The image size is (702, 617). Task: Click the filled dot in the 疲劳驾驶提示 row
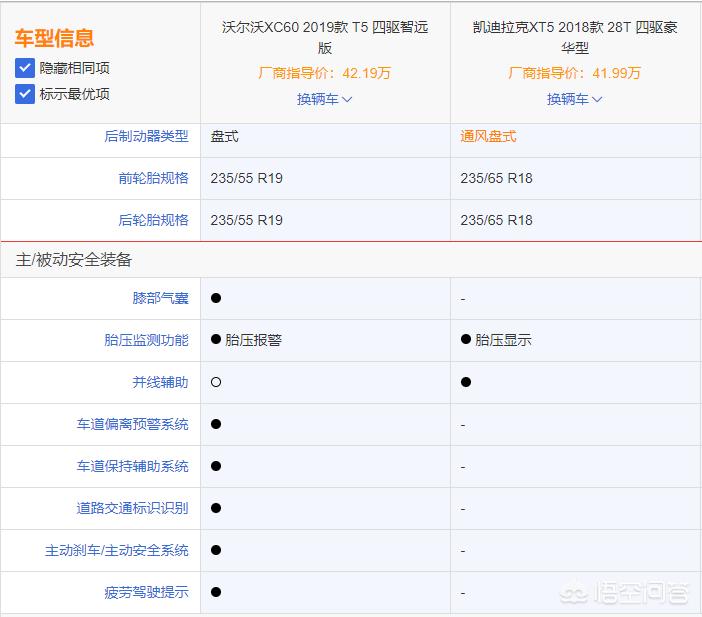click(x=216, y=592)
